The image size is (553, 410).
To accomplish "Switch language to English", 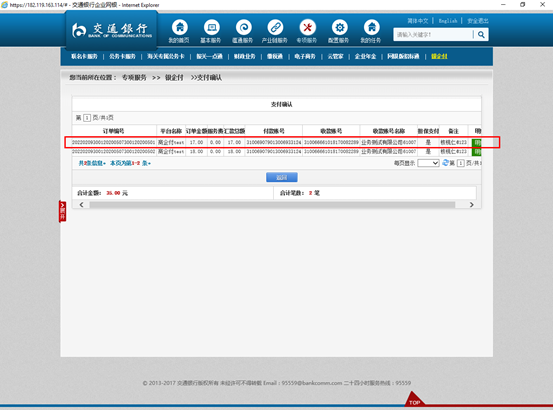I will tap(448, 21).
